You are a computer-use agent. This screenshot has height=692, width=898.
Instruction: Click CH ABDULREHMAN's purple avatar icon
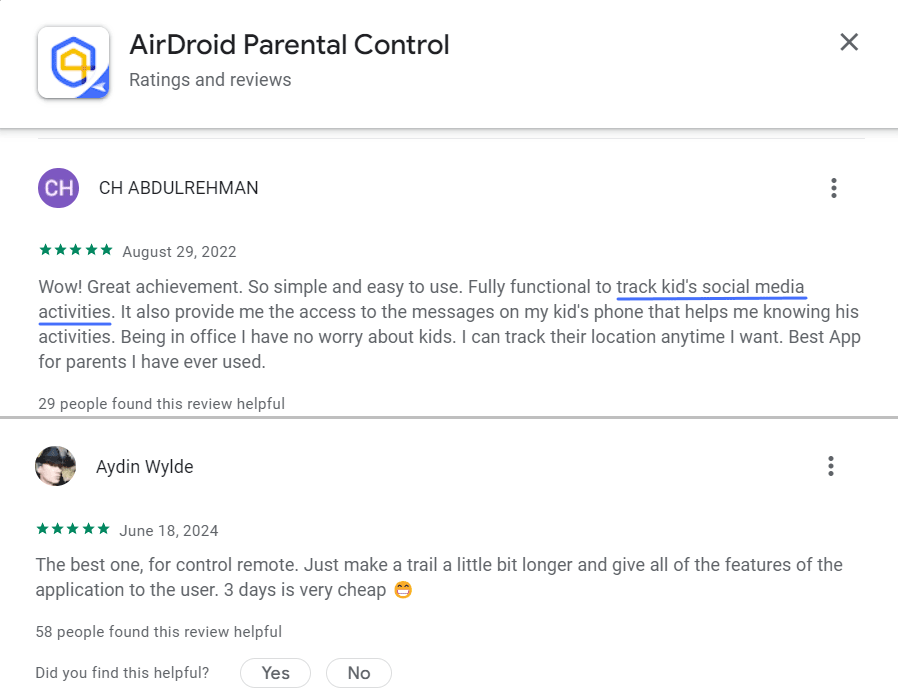pyautogui.click(x=58, y=188)
